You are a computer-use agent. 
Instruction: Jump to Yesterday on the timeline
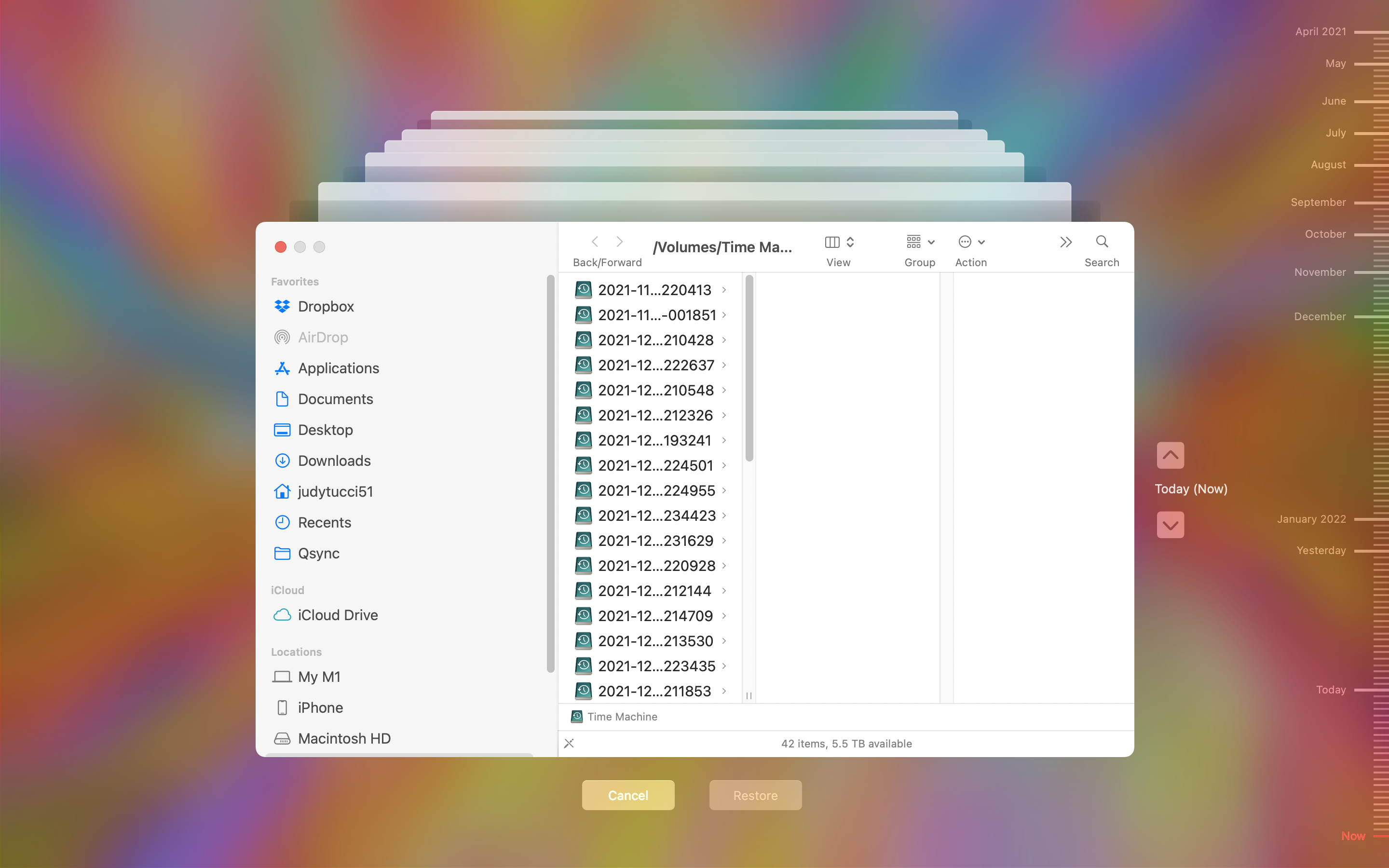pos(1321,551)
